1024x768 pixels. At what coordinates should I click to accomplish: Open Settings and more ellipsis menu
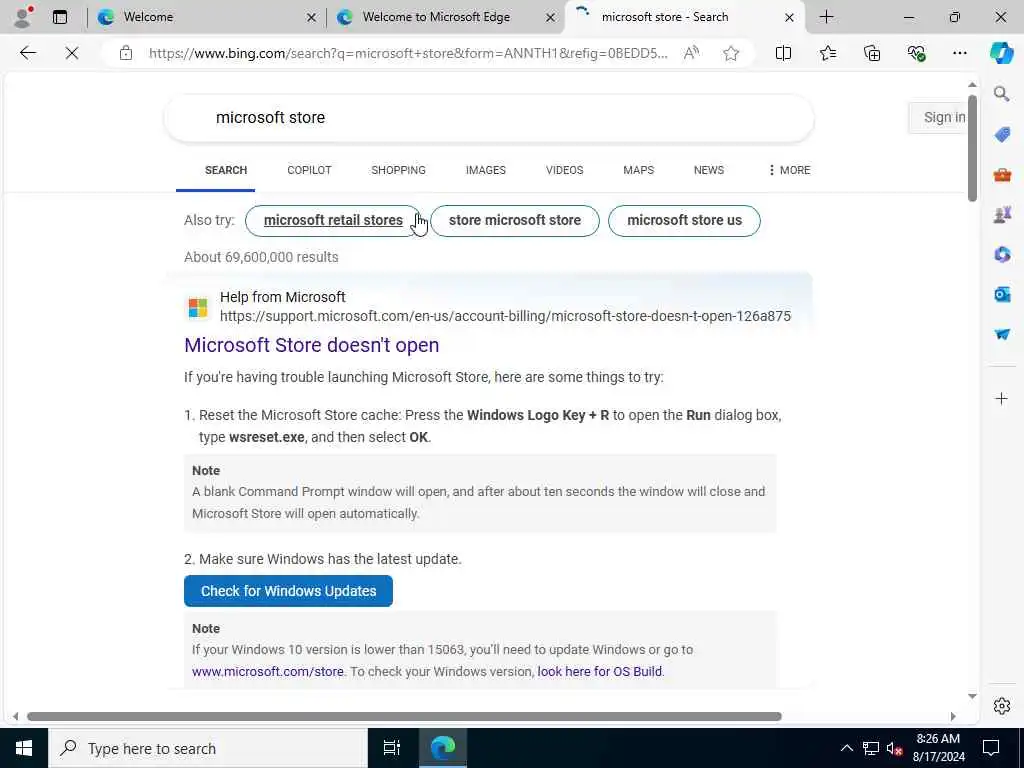(959, 53)
